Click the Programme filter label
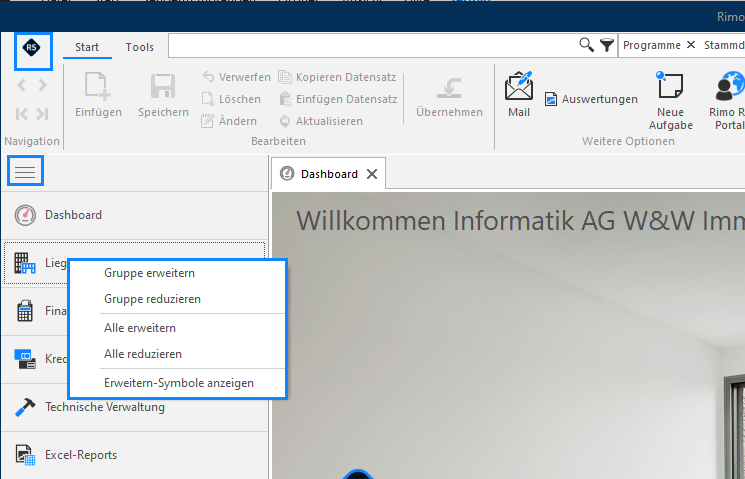Image resolution: width=745 pixels, height=479 pixels. click(651, 45)
